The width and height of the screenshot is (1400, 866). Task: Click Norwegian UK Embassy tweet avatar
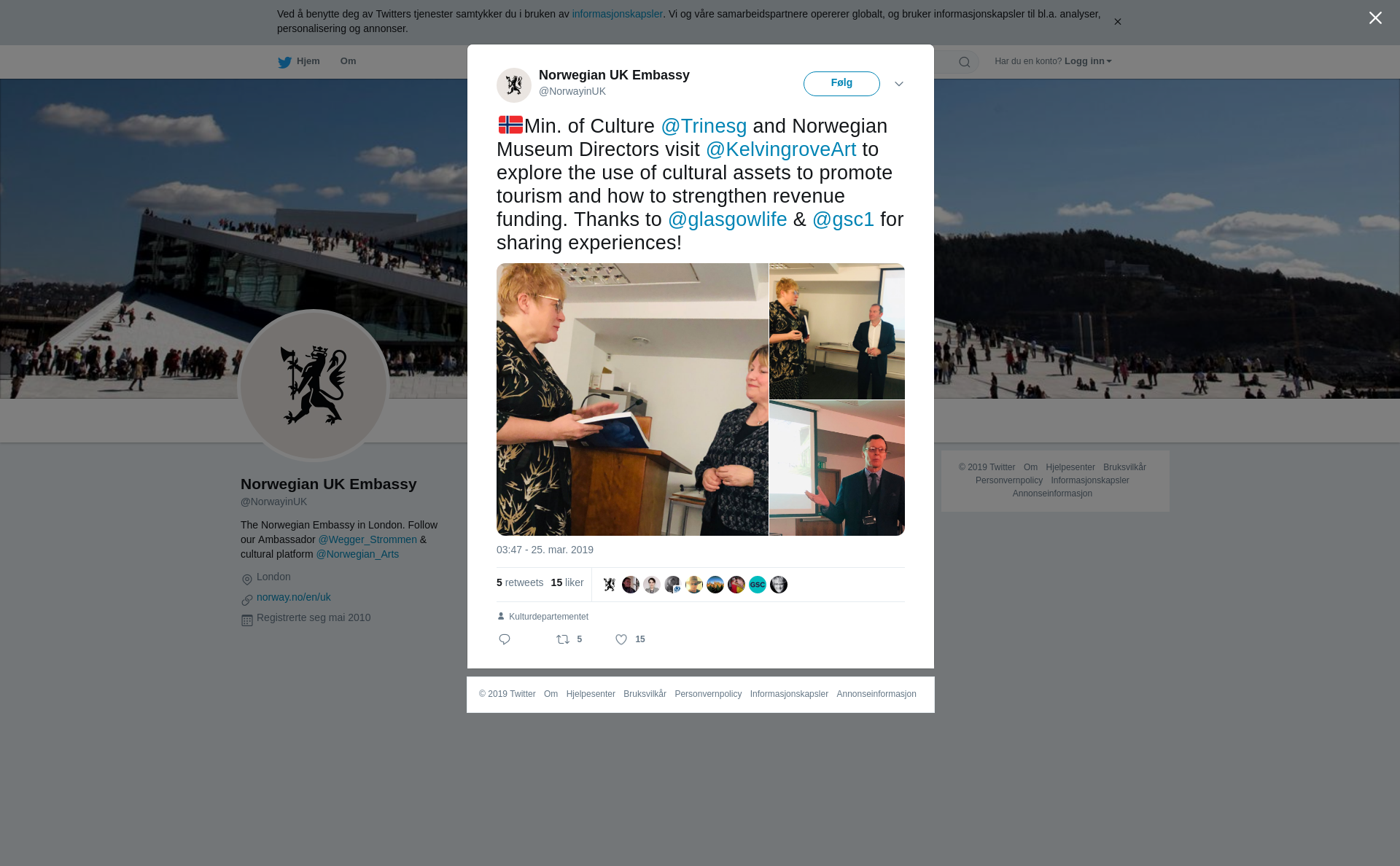tap(514, 85)
